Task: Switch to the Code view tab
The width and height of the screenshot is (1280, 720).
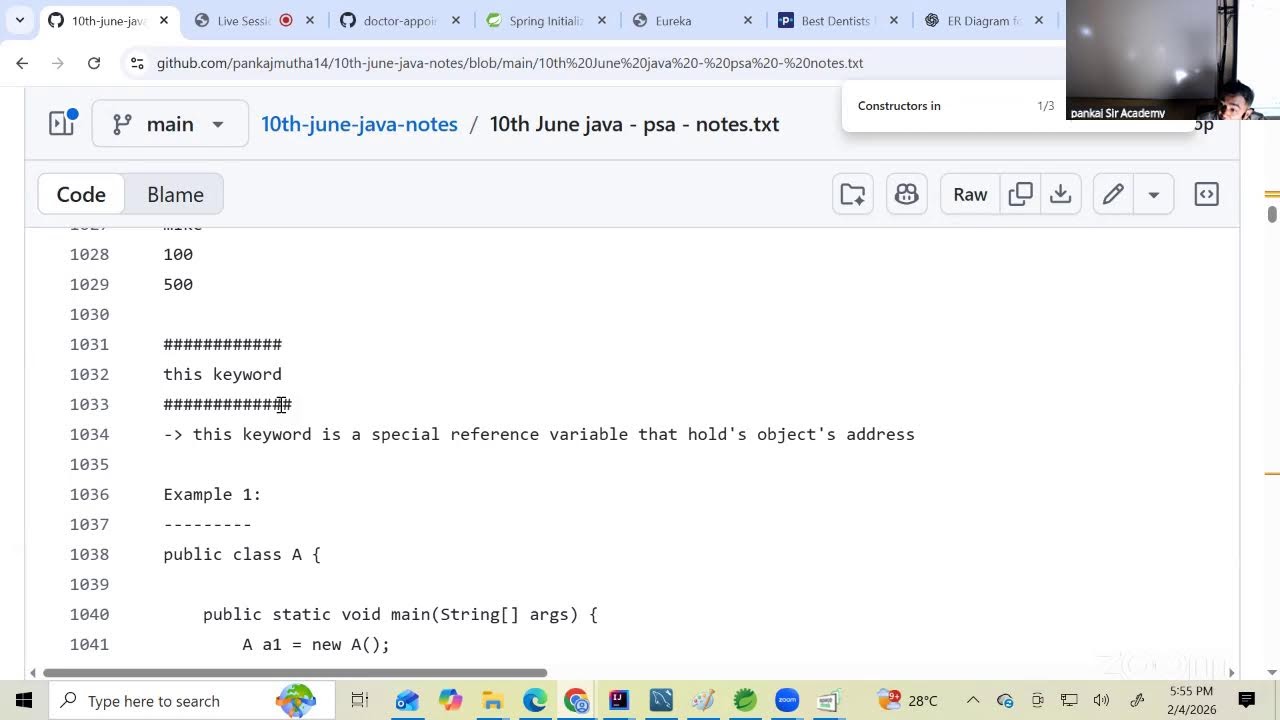Action: pyautogui.click(x=81, y=194)
